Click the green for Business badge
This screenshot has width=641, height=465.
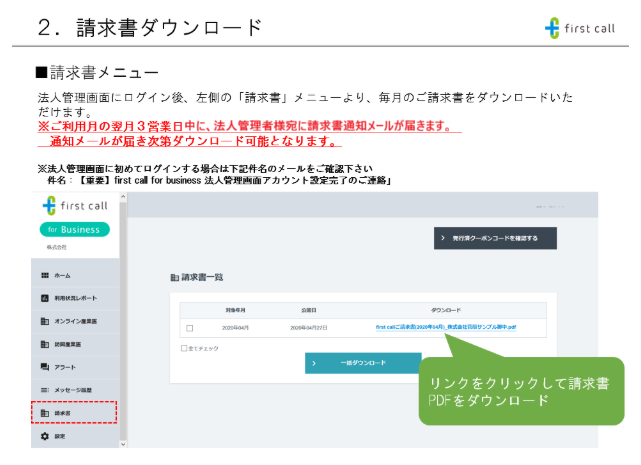pos(75,229)
